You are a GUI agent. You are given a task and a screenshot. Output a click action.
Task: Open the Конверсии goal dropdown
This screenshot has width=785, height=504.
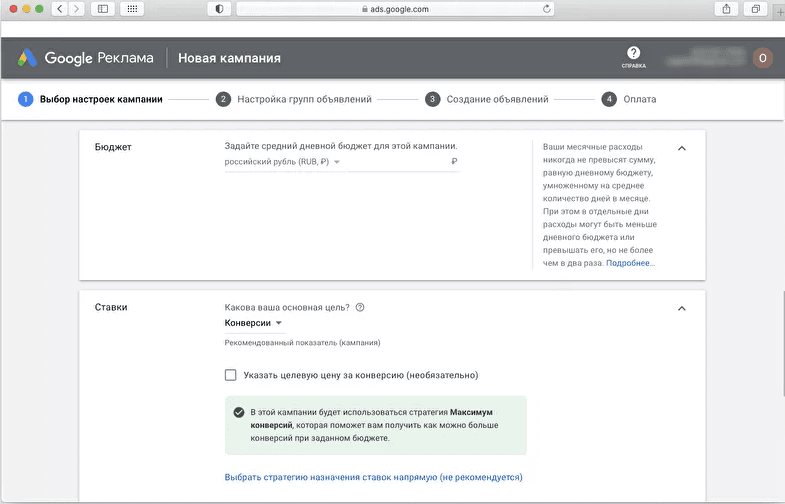[253, 323]
